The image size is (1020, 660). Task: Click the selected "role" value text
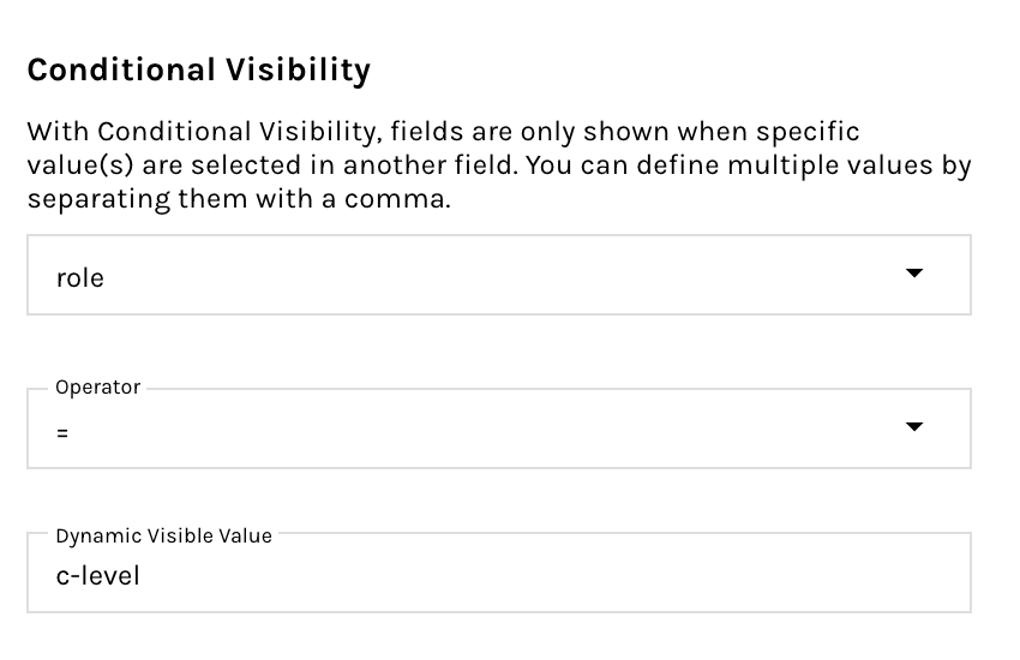(x=80, y=278)
